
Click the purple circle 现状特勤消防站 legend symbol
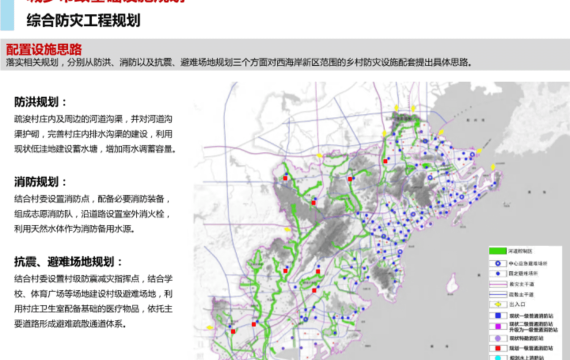click(x=498, y=338)
